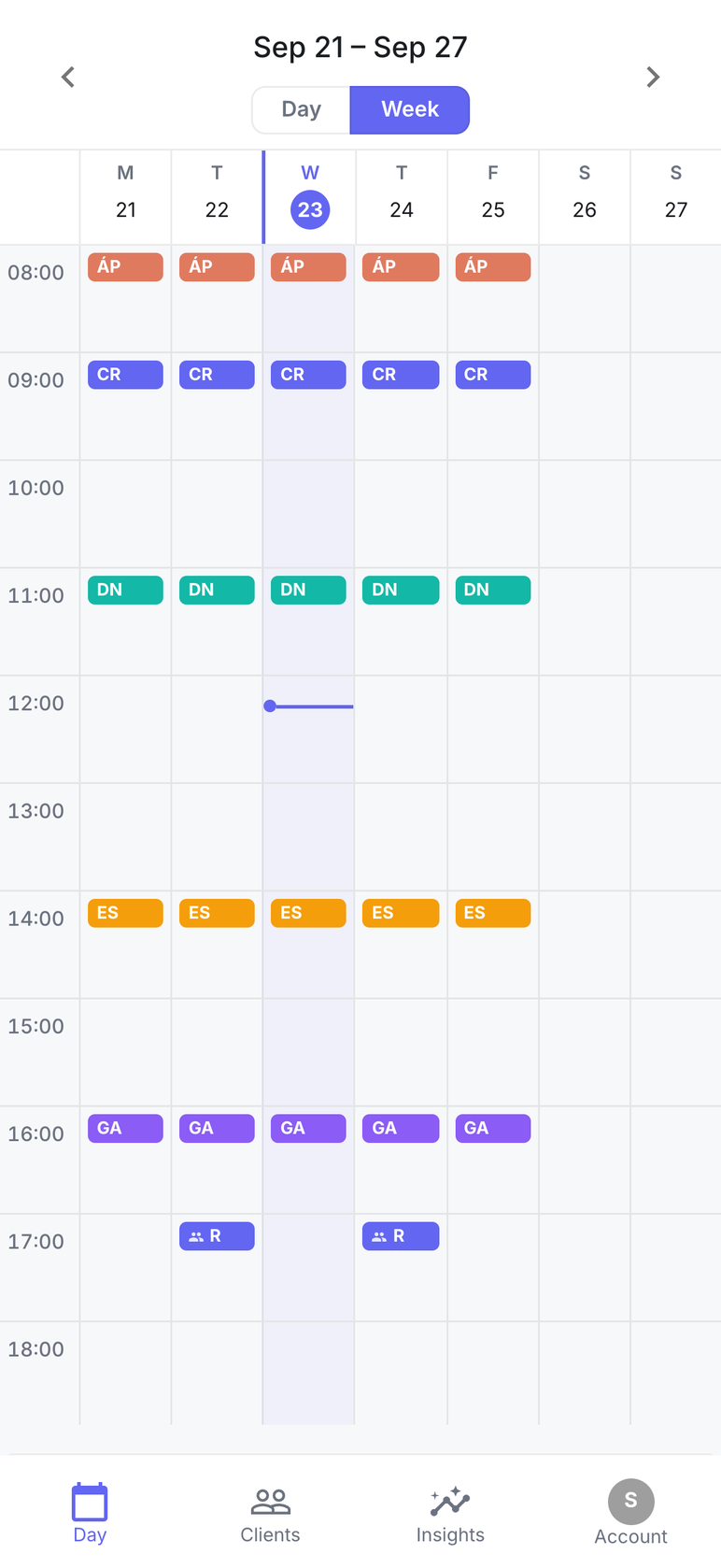This screenshot has width=721, height=1568.
Task: Open DN appointment on Thursday 11:00
Action: tap(401, 590)
